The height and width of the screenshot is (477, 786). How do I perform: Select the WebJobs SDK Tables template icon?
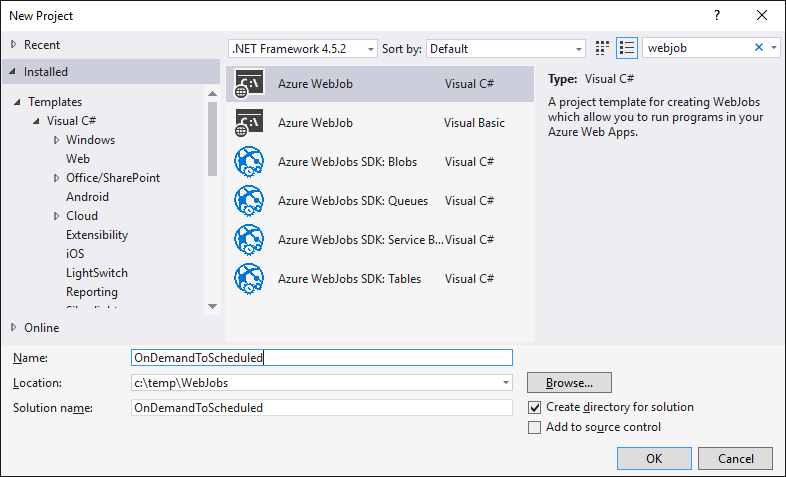tap(249, 279)
